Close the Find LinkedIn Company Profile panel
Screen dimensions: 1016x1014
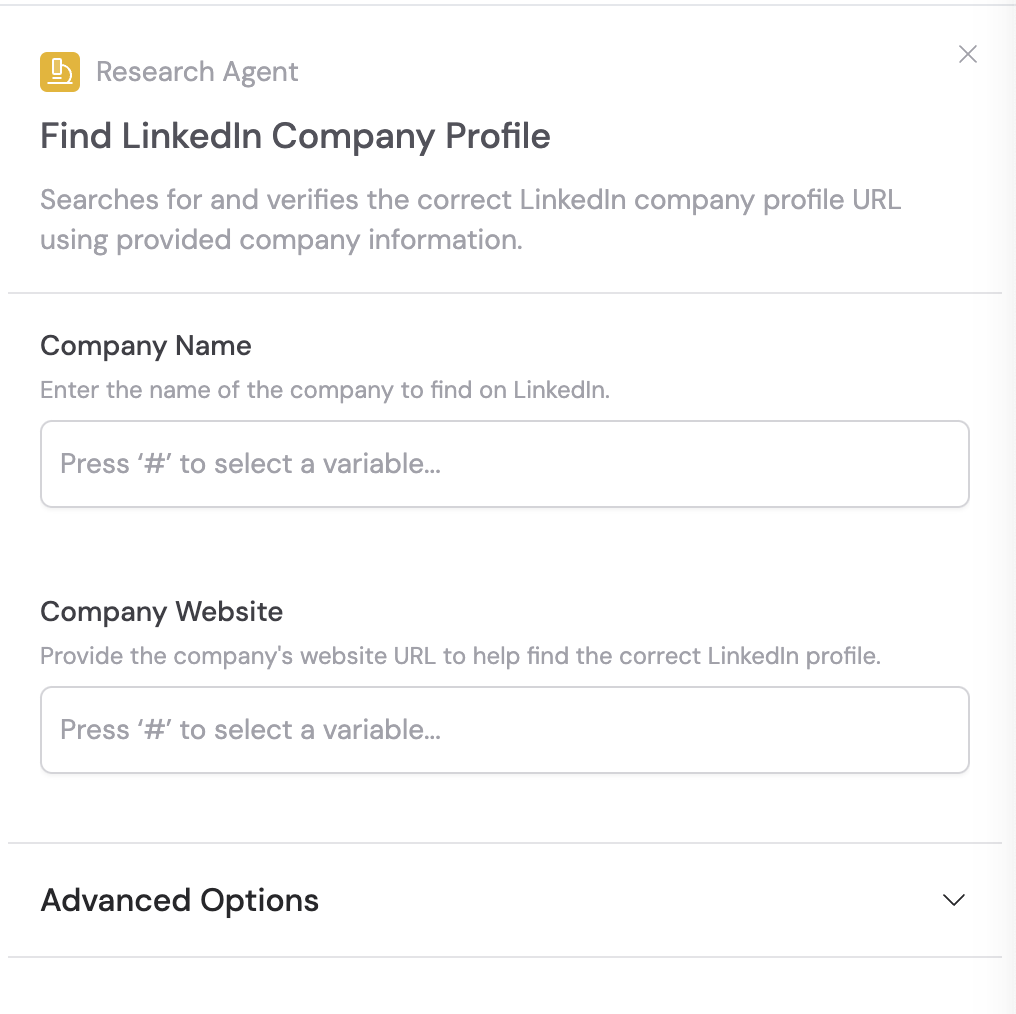tap(967, 55)
